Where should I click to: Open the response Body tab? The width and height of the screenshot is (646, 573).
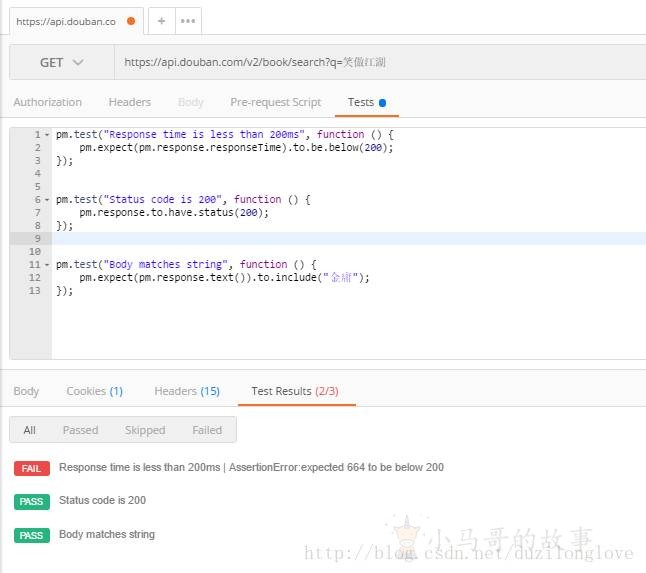pyautogui.click(x=26, y=391)
